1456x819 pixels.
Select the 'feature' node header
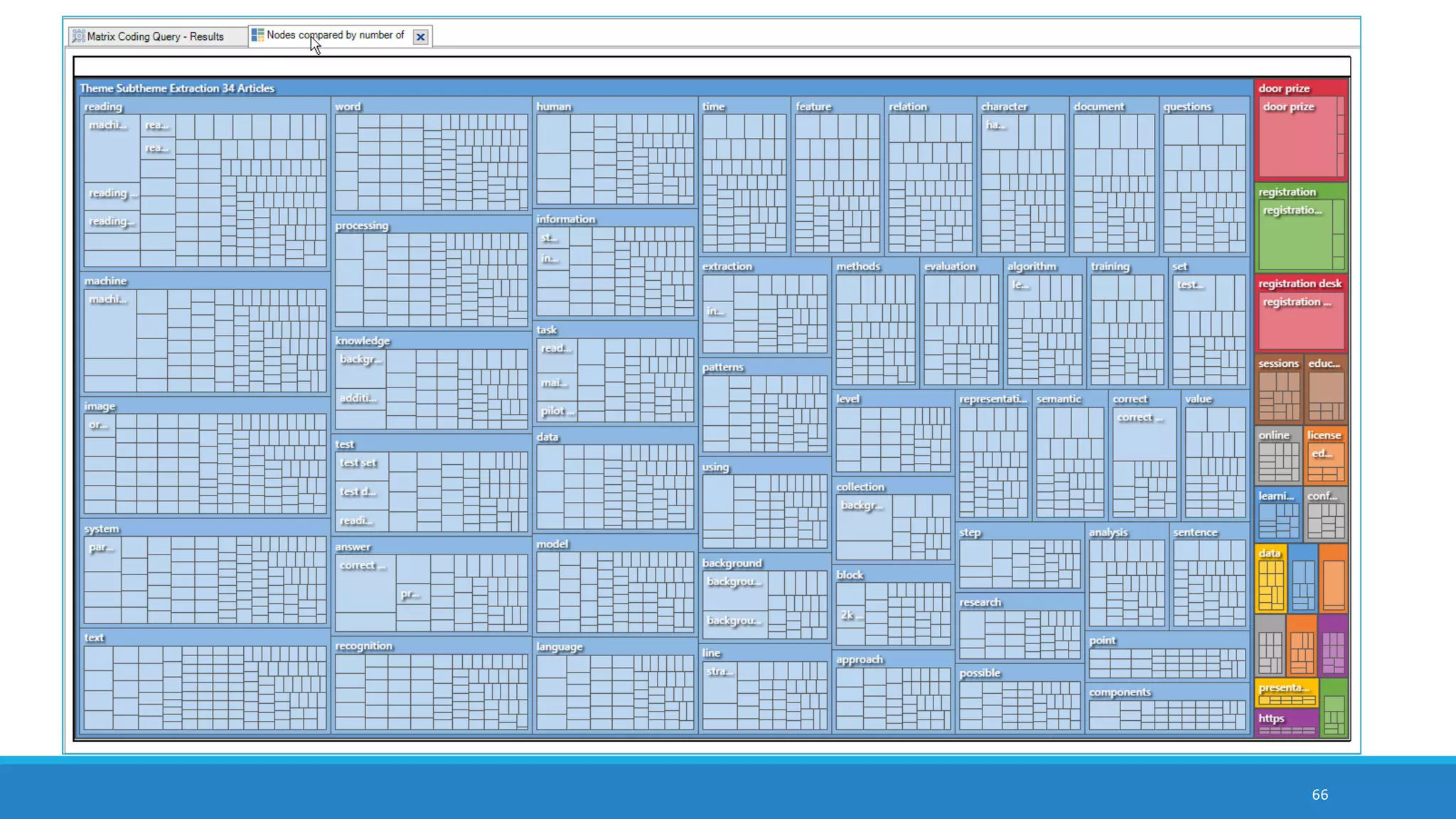[813, 107]
